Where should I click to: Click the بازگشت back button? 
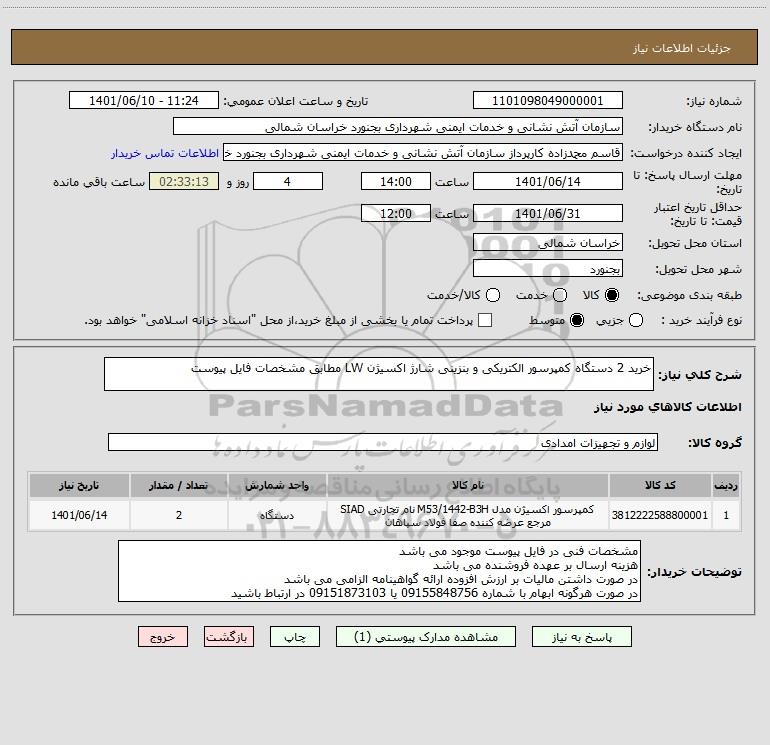229,637
